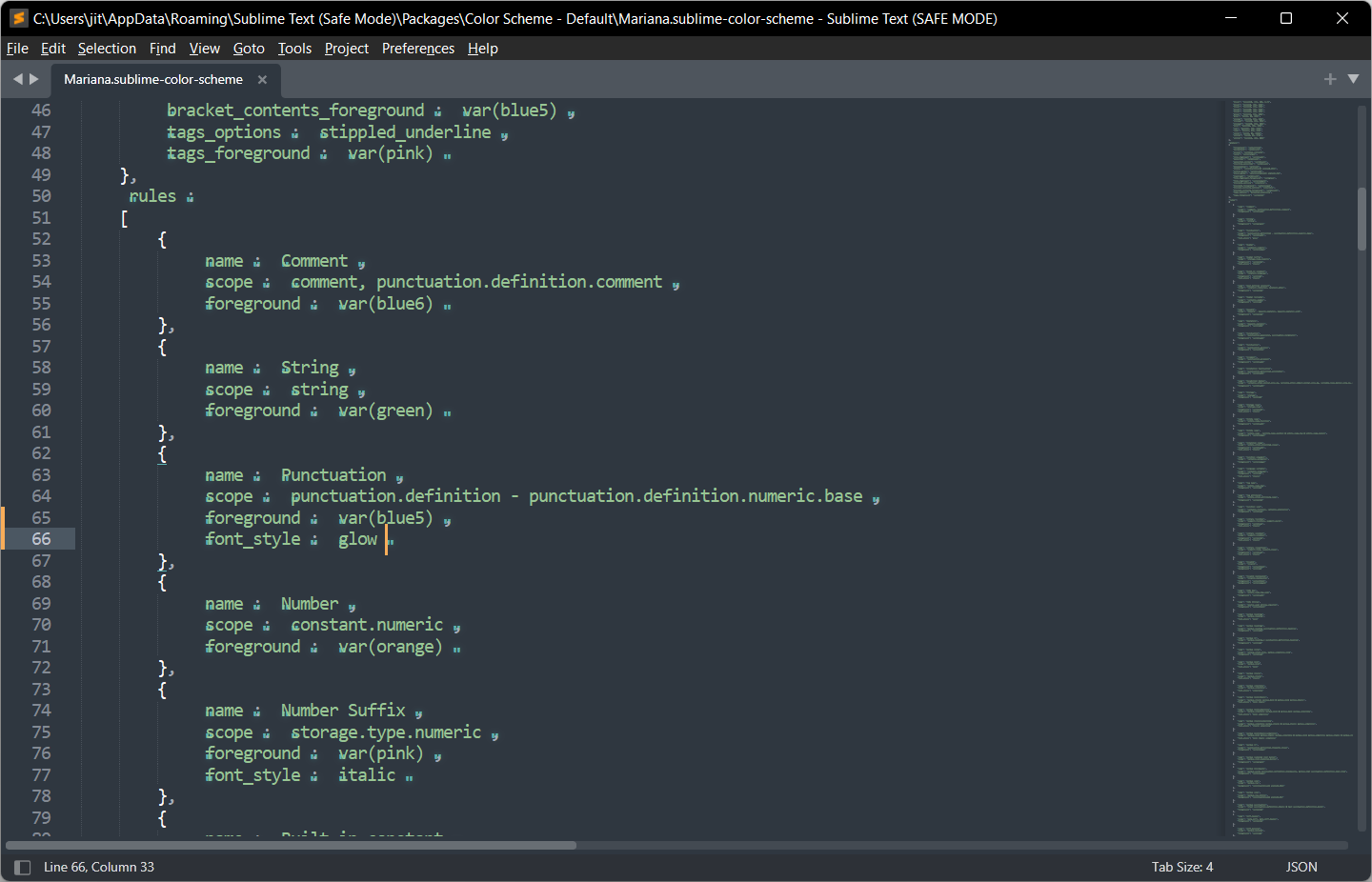Open the File menu

tap(17, 49)
